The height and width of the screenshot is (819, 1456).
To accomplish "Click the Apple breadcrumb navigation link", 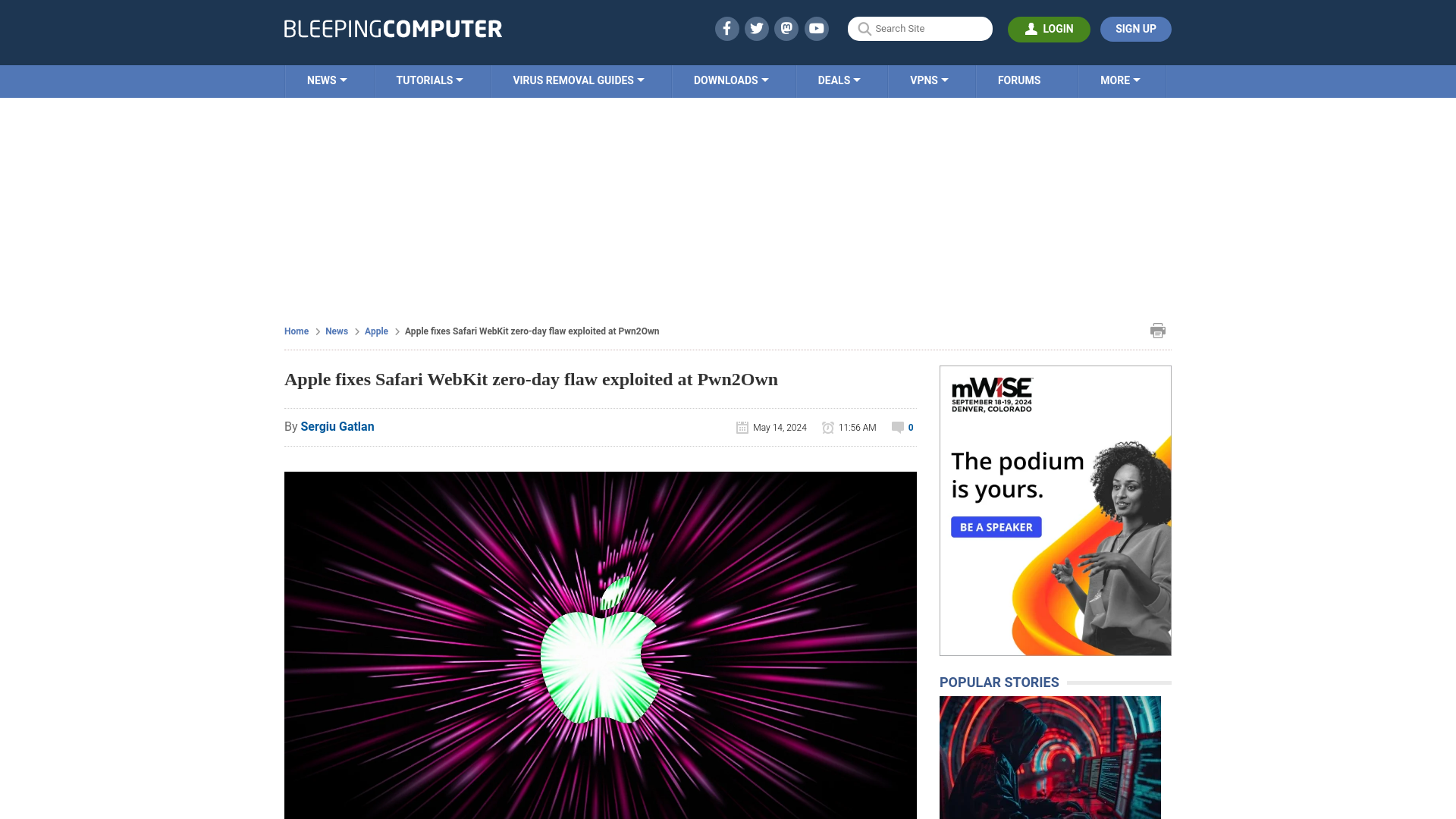I will [x=376, y=330].
